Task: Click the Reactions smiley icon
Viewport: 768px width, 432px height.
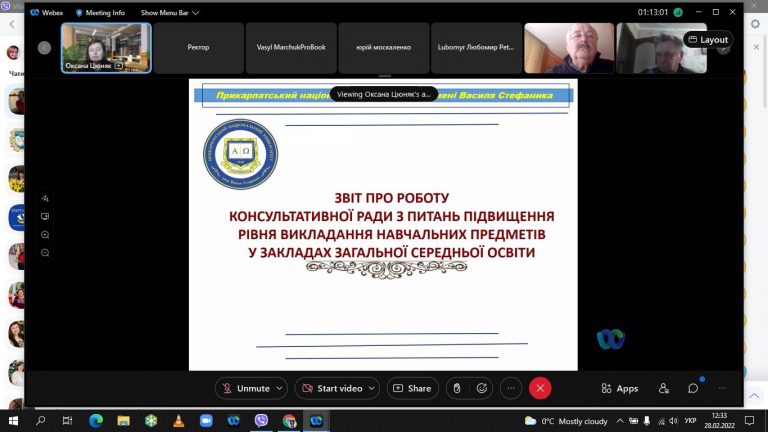Action: pyautogui.click(x=482, y=388)
